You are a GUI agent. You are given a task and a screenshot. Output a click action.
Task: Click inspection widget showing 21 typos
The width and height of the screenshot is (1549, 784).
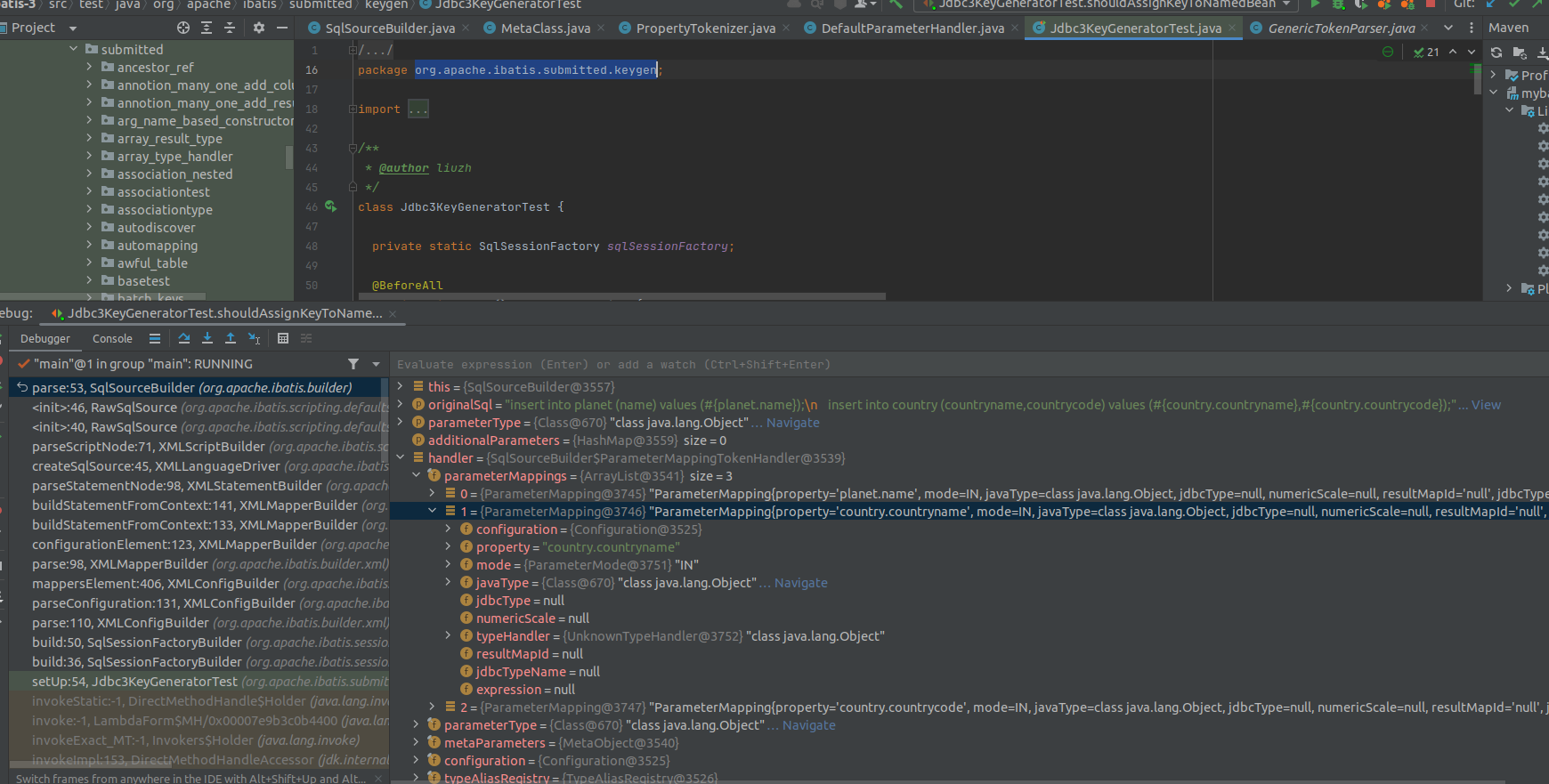1426,52
